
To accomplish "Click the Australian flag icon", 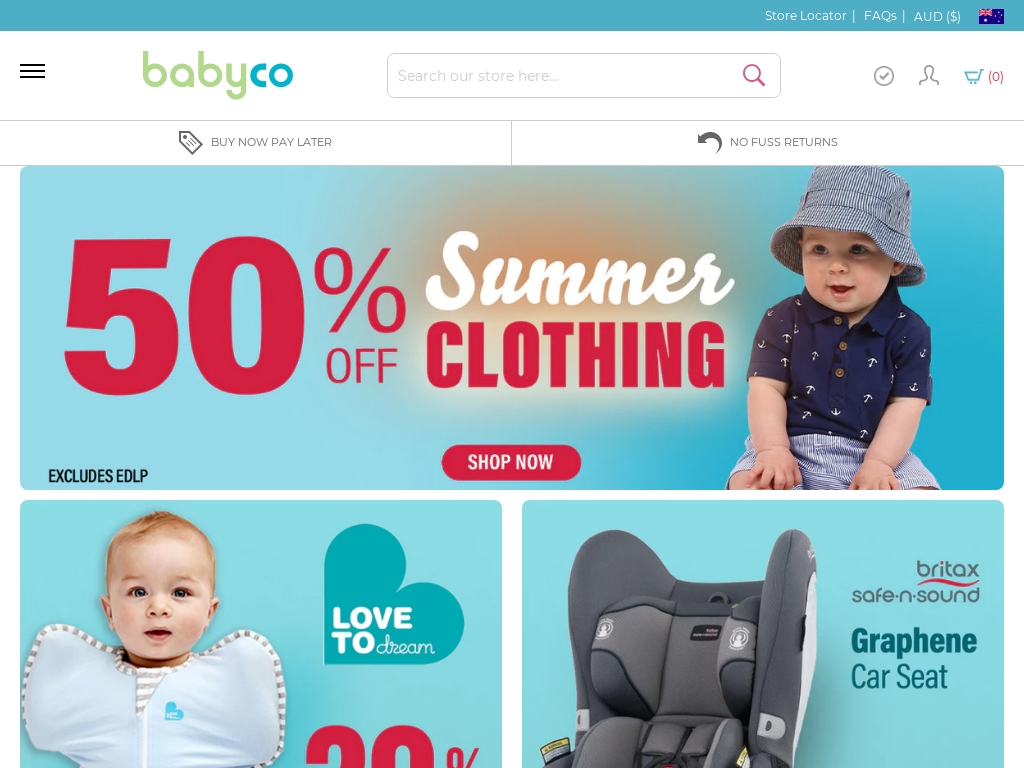I will pyautogui.click(x=991, y=16).
